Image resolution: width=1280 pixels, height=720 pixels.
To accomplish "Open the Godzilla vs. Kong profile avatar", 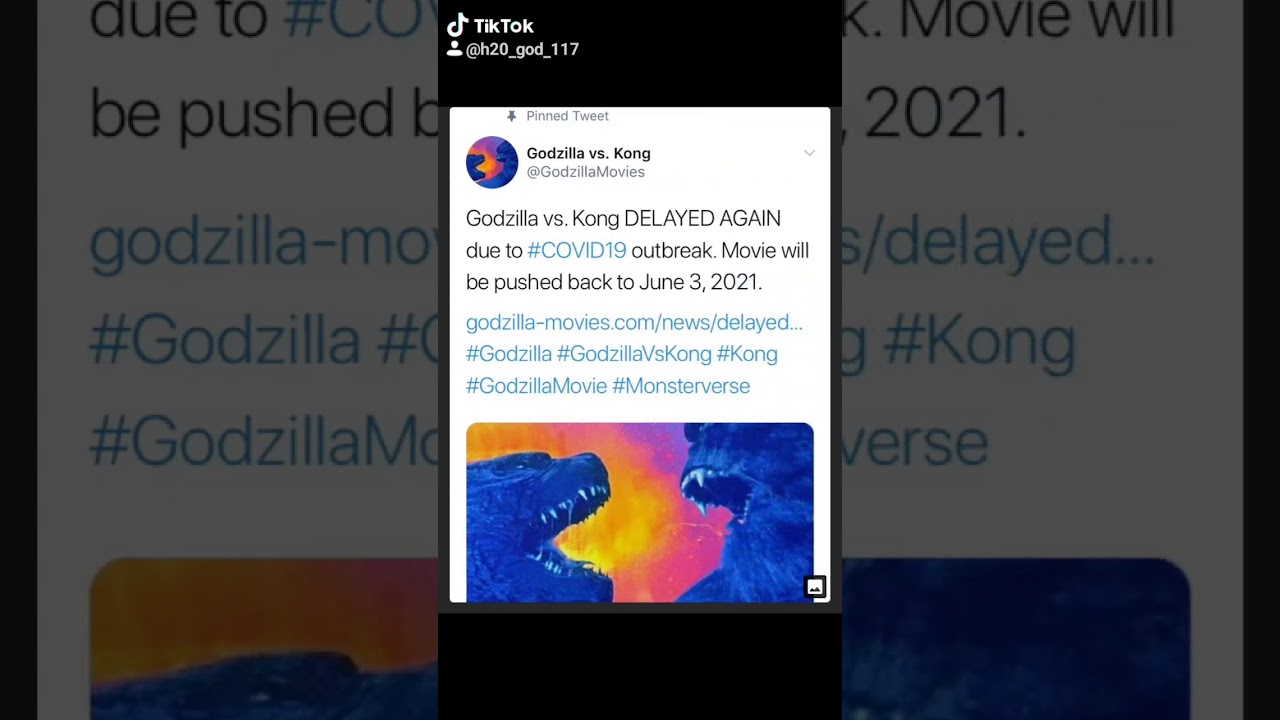I will click(492, 162).
